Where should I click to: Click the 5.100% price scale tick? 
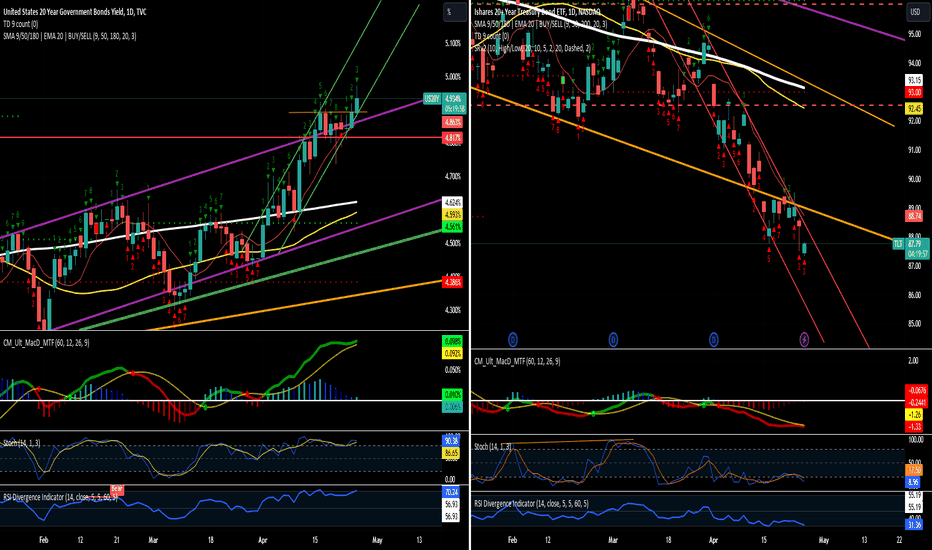453,43
